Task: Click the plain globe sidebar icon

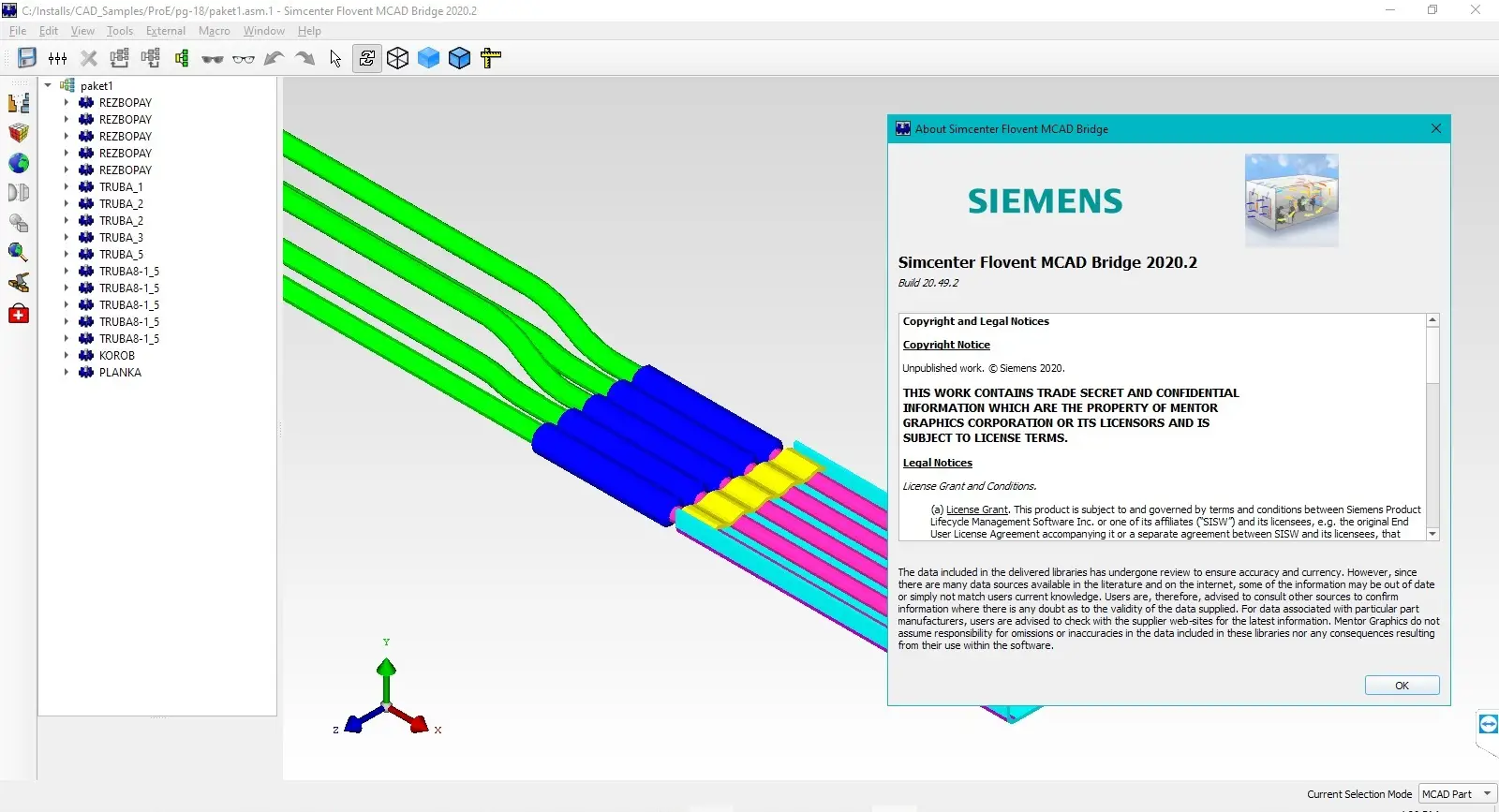Action: point(19,163)
